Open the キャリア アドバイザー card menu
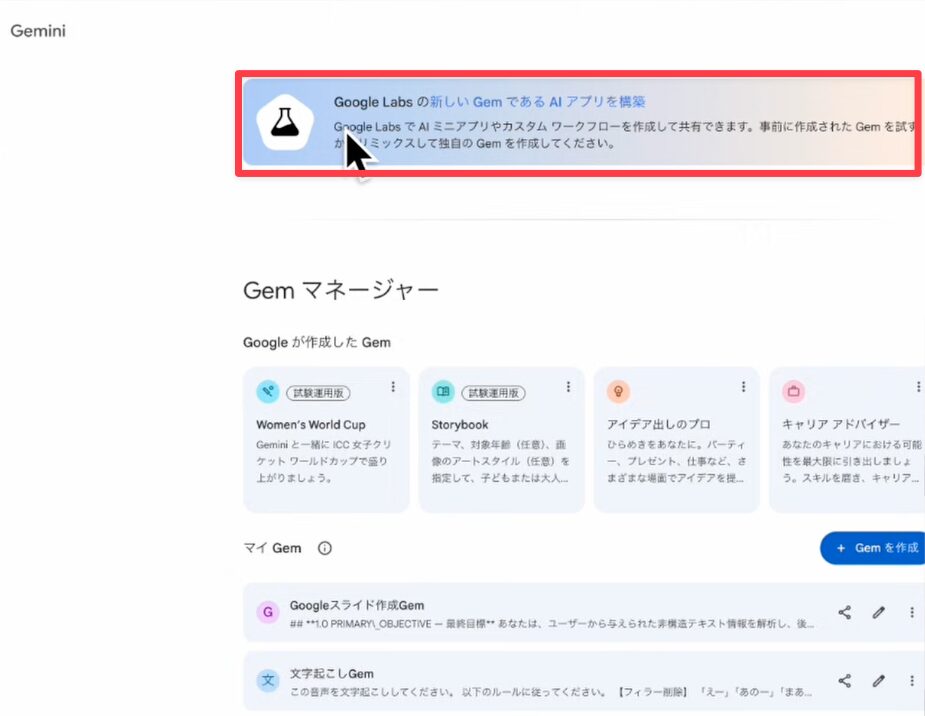The image size is (925, 716). click(x=918, y=387)
